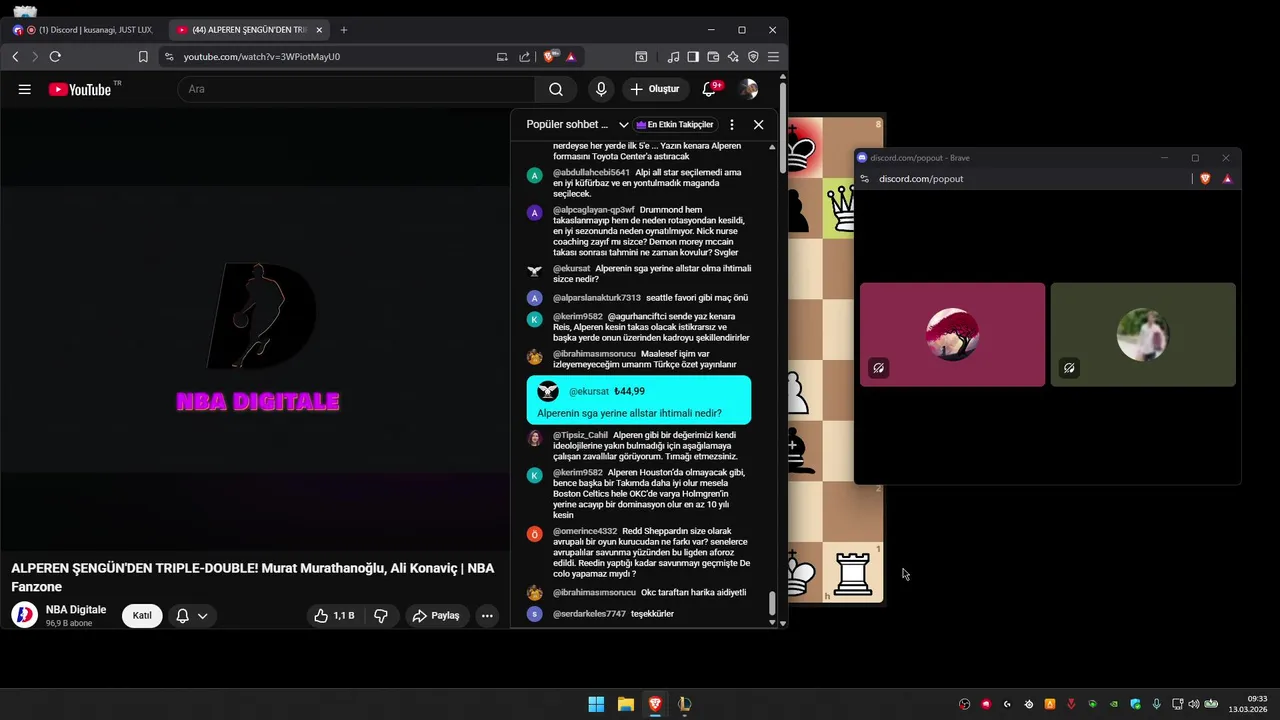Click the @omerince4332 chat username
The image size is (1280, 720).
pos(585,531)
